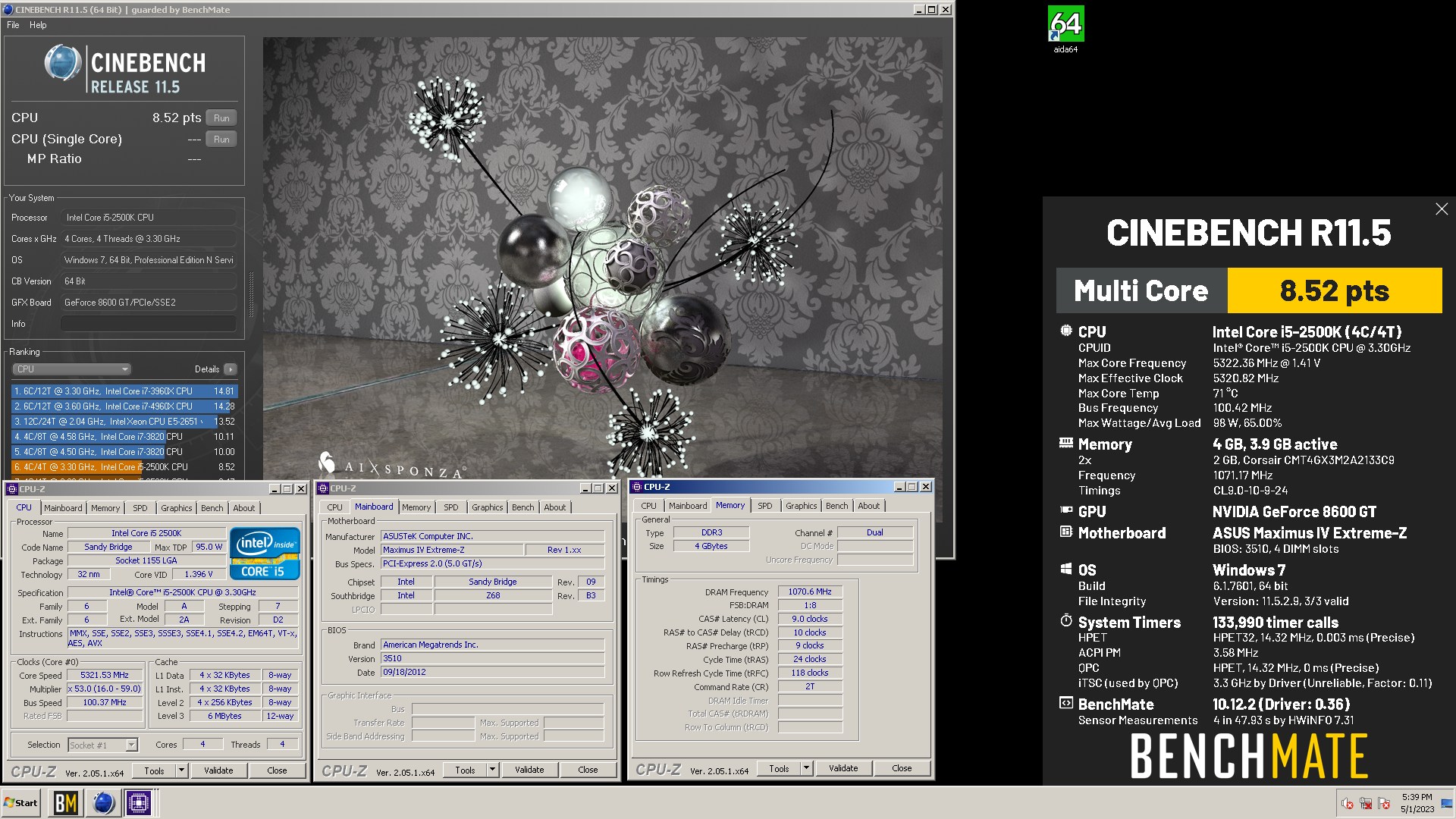Click the left CPU-Z window title icon

tap(11, 489)
